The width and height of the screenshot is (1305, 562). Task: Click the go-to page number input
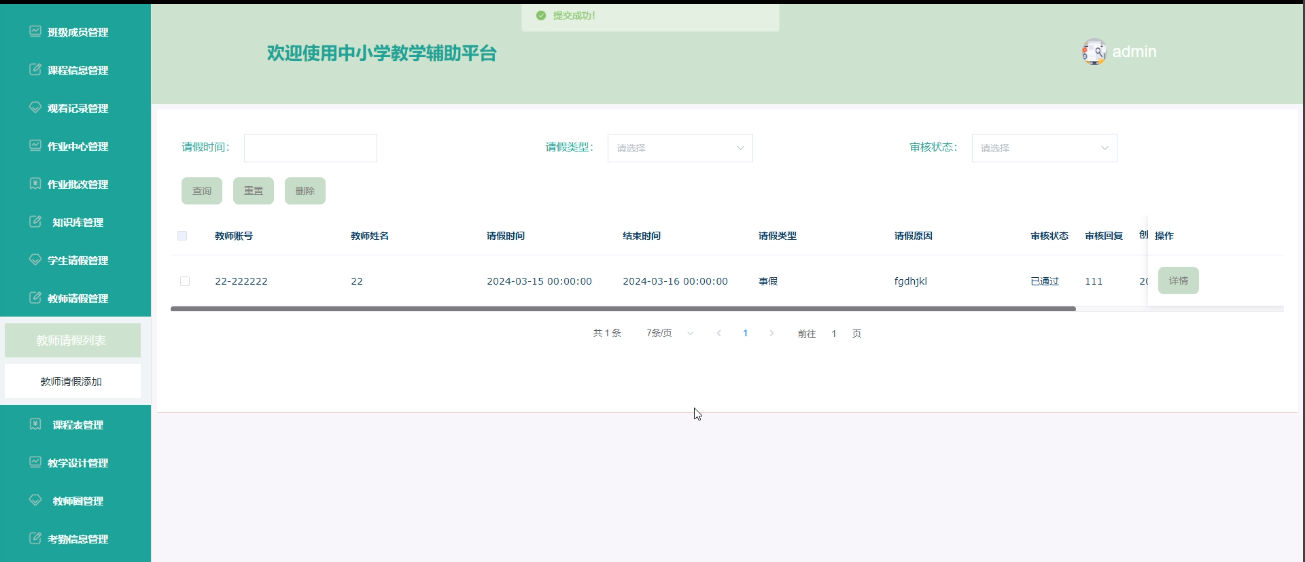pos(834,333)
